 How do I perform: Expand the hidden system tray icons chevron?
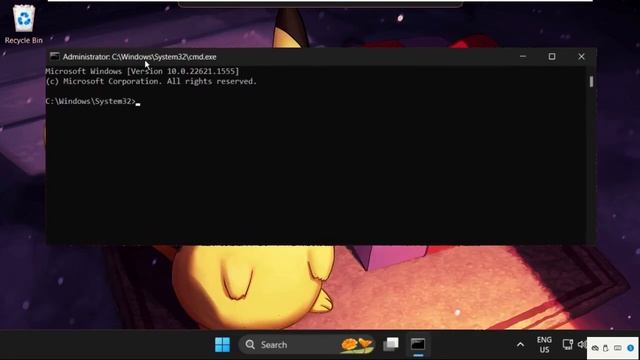(x=520, y=345)
